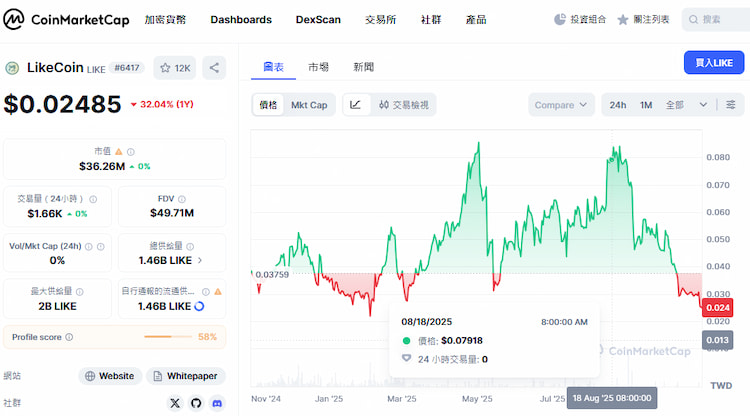Switch chart to Mkt Cap
Screen dimensions: 750x416
click(309, 105)
